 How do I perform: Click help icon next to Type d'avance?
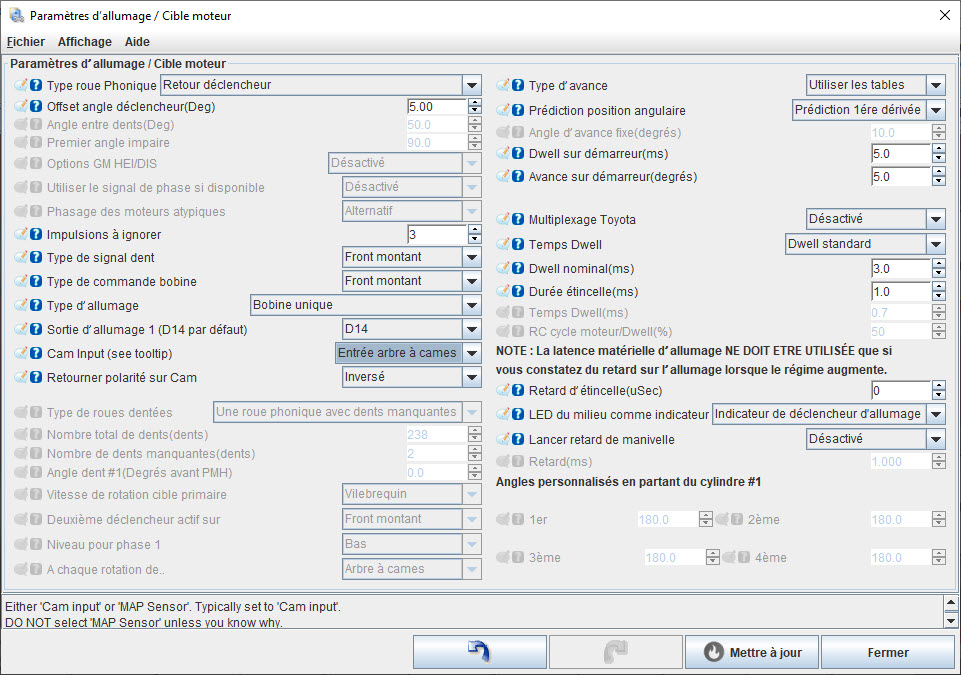(x=518, y=85)
